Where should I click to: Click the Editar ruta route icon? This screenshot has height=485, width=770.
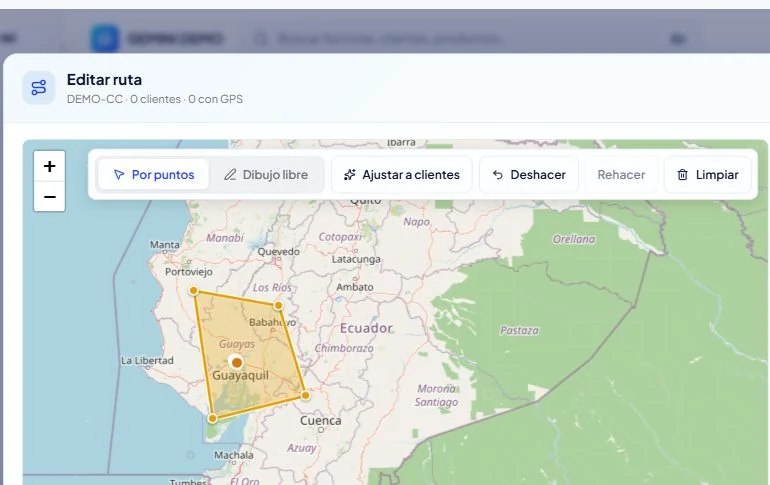[39, 87]
